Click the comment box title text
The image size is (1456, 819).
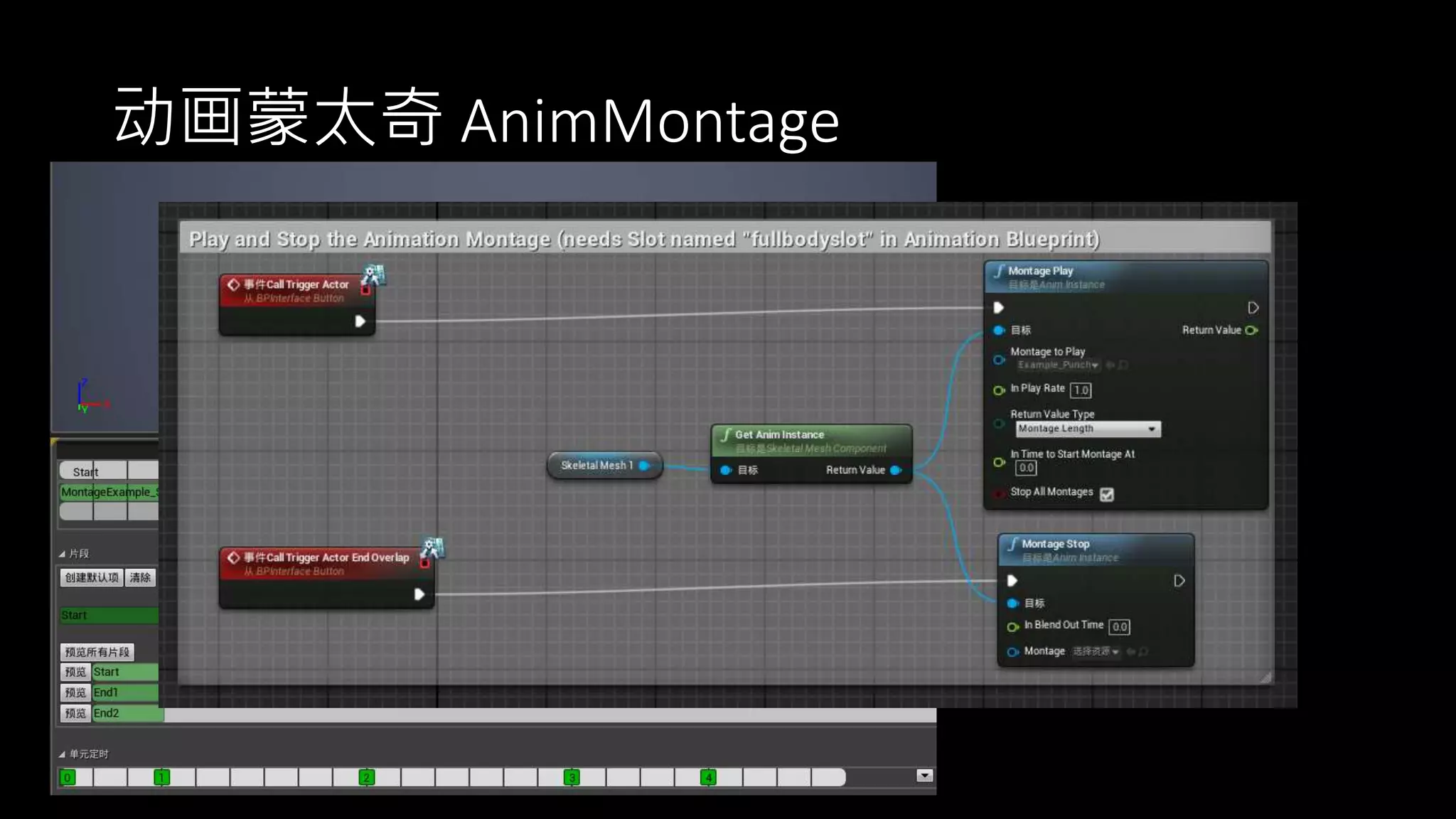point(644,239)
